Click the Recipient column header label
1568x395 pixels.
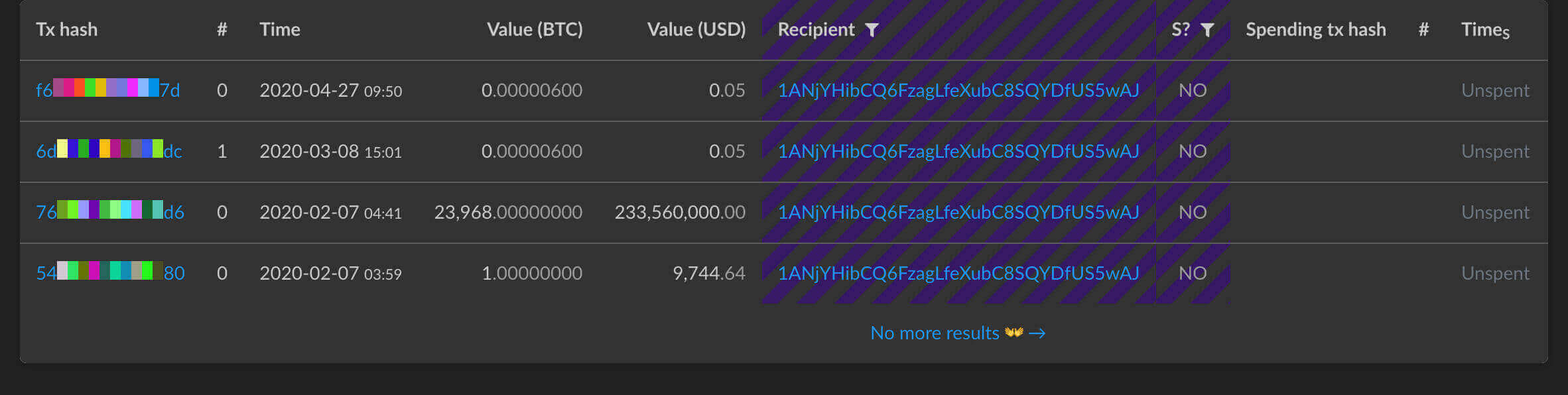point(816,30)
